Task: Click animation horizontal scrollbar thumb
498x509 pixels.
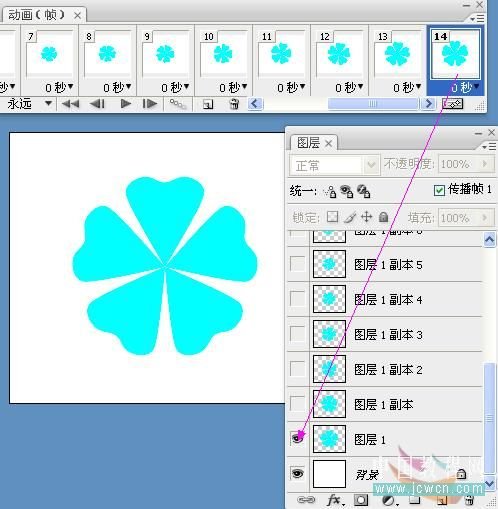Action: 372,104
